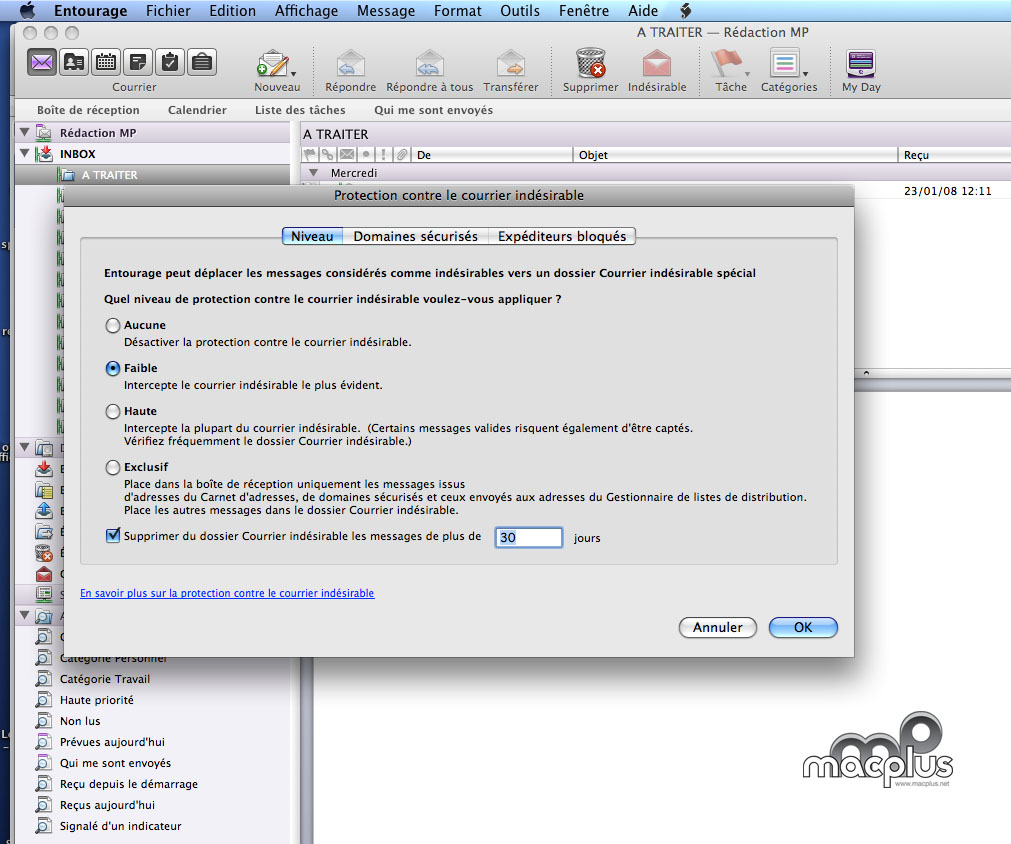Screen dimensions: 1011x844
Task: Click the days input field showing 30
Action: click(x=529, y=538)
